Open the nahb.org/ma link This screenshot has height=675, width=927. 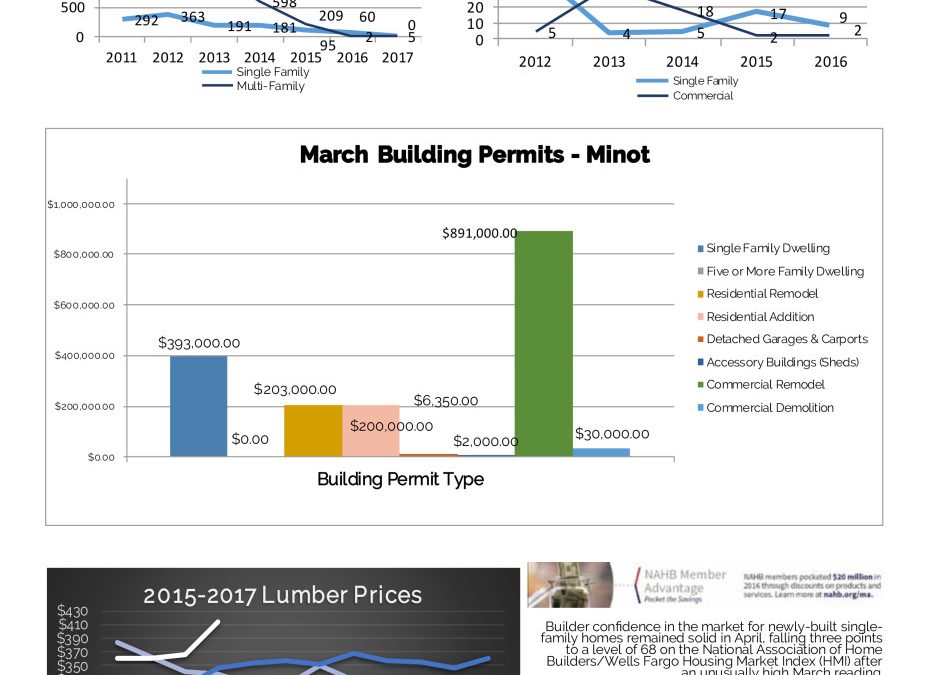tap(848, 595)
